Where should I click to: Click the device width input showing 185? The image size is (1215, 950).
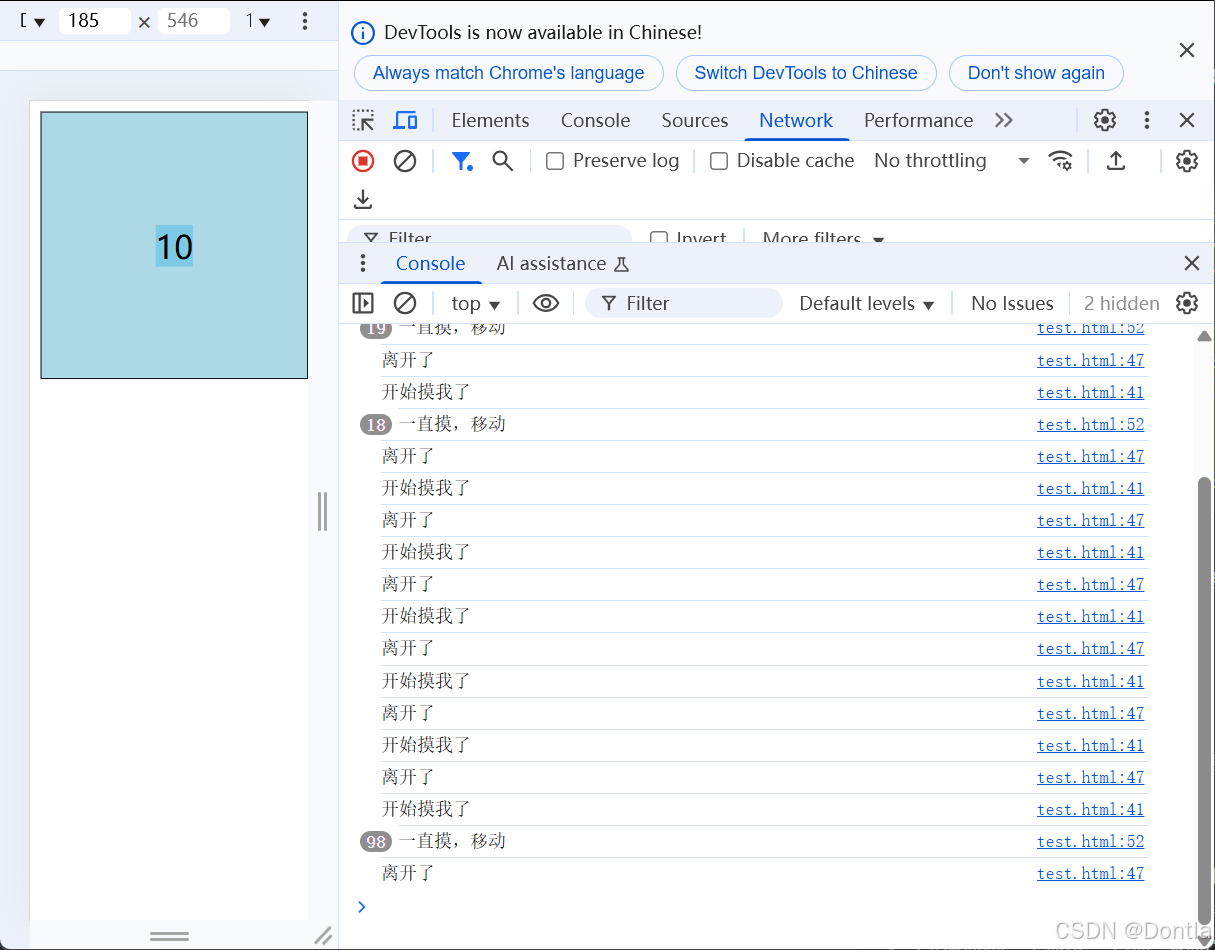click(94, 20)
